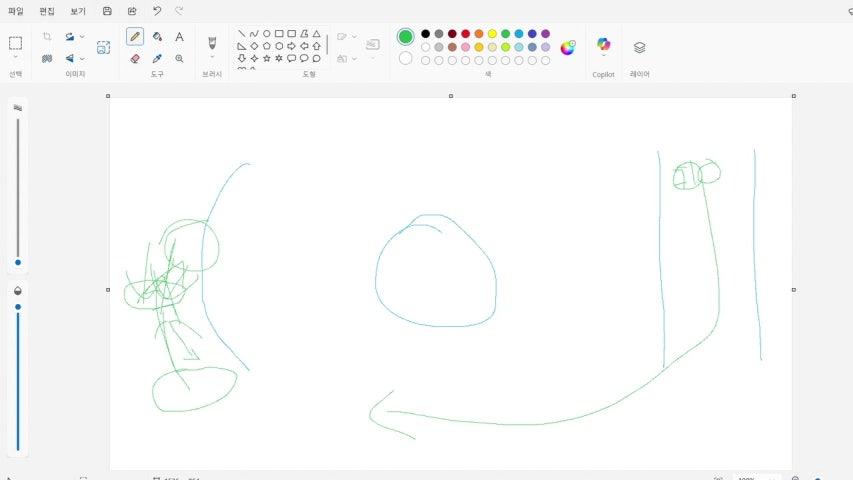This screenshot has height=480, width=853.
Task: Click the Undo arrow
Action: click(157, 11)
